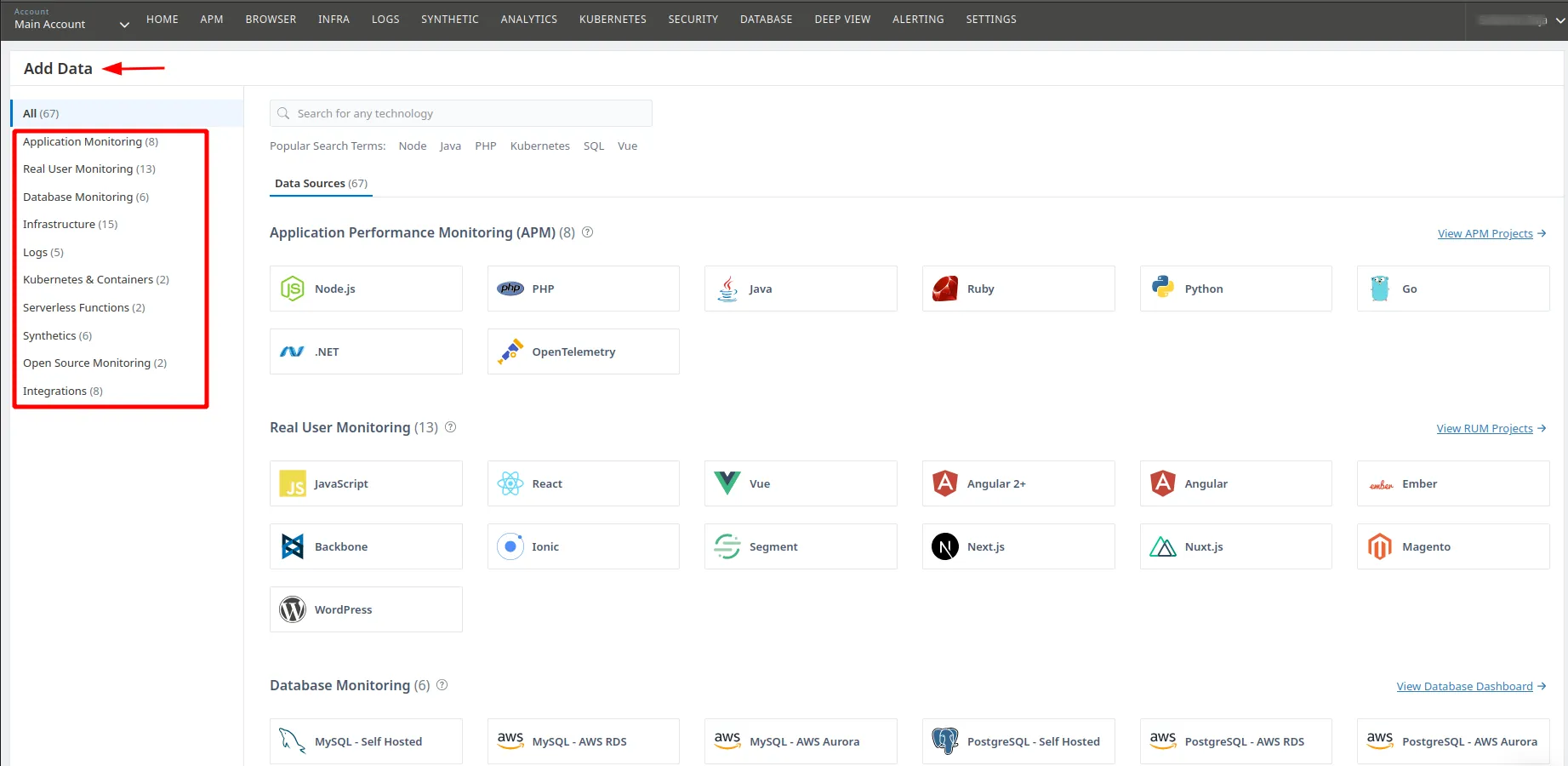This screenshot has width=1568, height=766.
Task: Select MySQL - AWS Aurora card
Action: tap(801, 741)
